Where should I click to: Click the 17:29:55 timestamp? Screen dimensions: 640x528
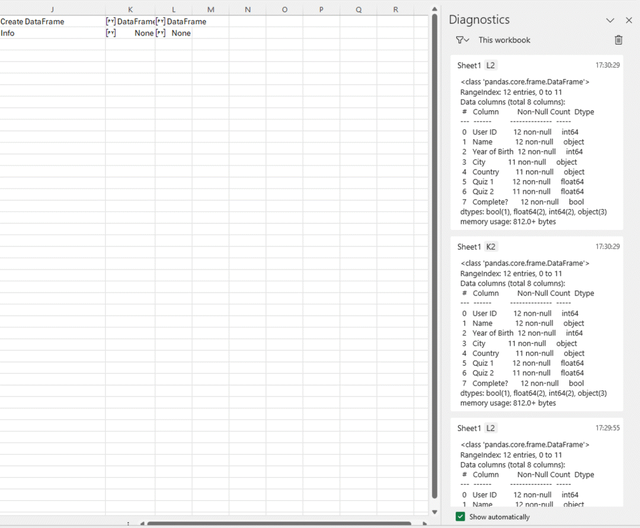coord(607,428)
